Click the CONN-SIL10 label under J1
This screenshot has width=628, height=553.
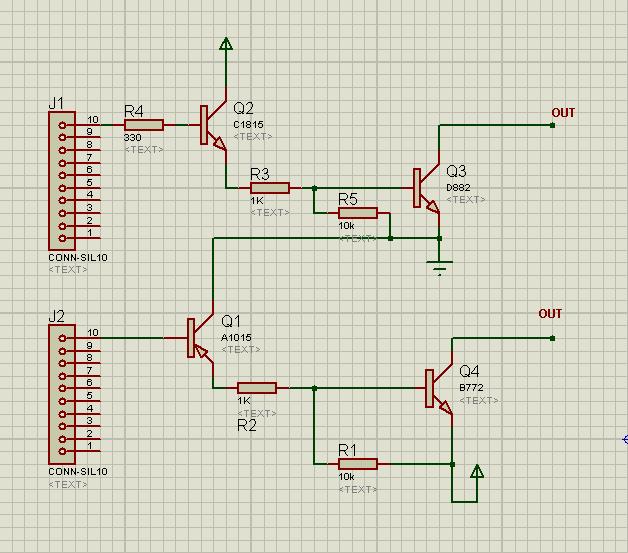[78, 257]
